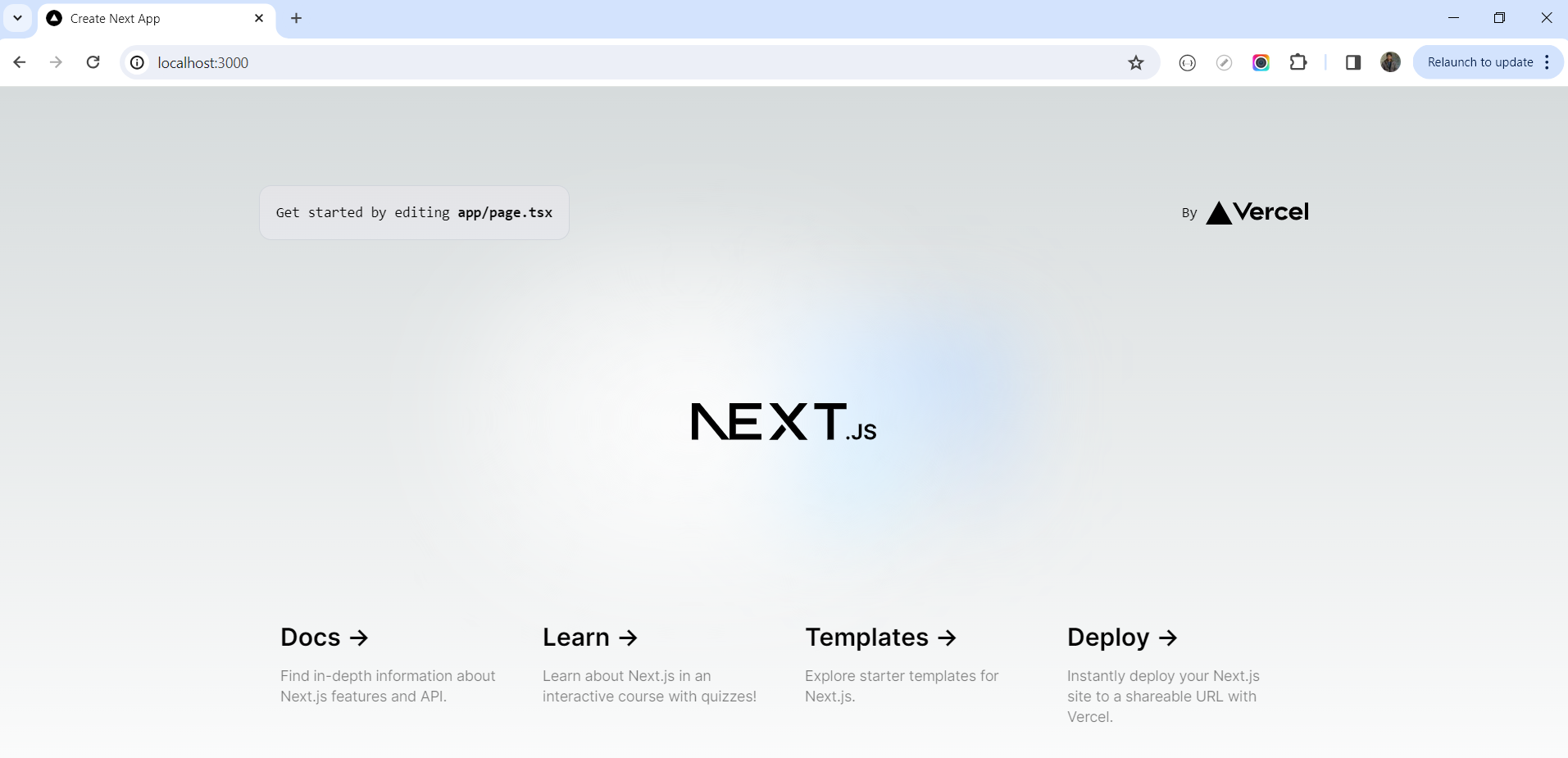Open the Templates link card
The height and width of the screenshot is (758, 1568).
pyautogui.click(x=913, y=665)
